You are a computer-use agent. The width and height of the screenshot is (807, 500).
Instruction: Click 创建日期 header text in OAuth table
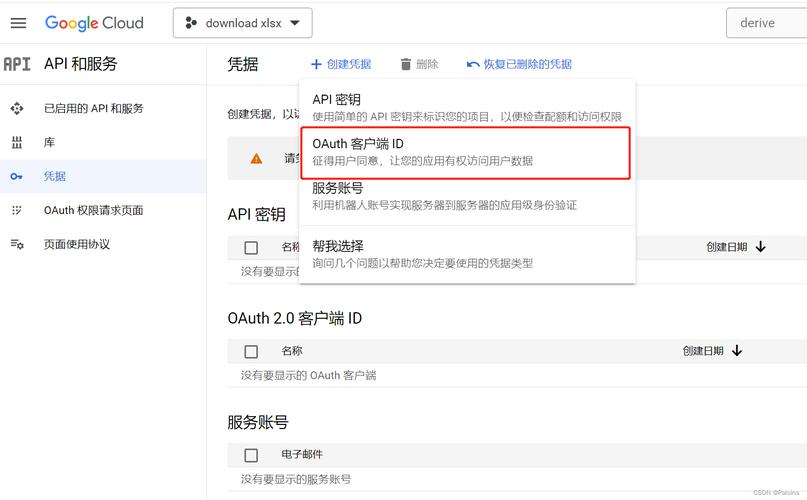[x=703, y=351]
